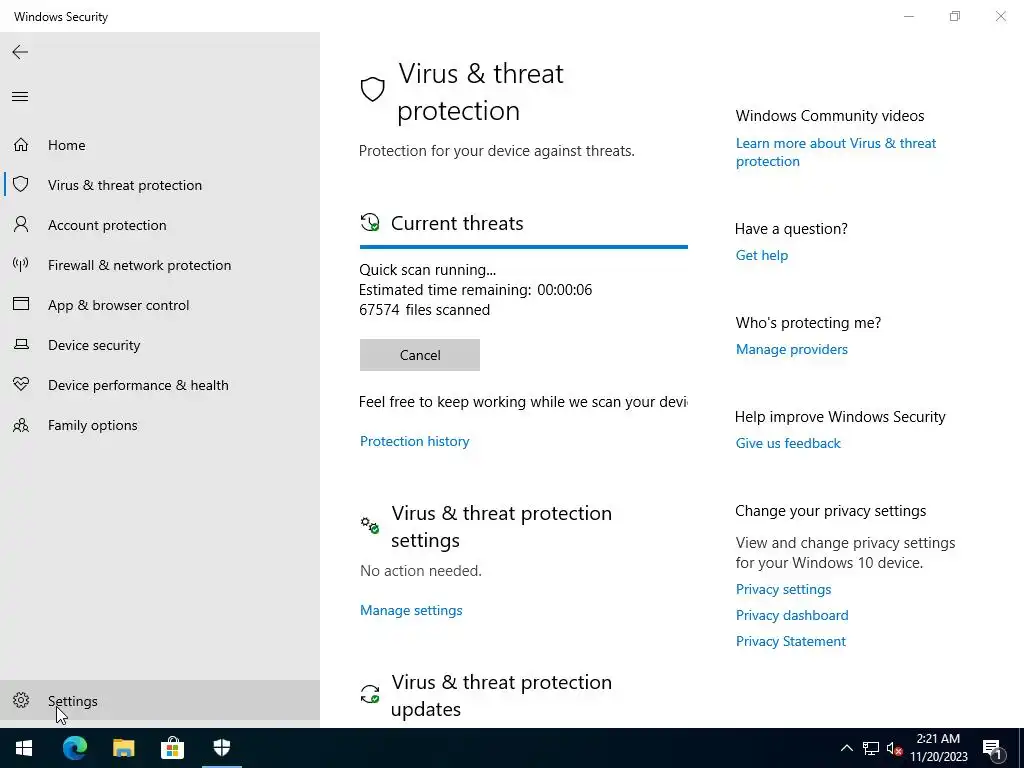Click the 'Virus & threat protection updates' heading
Image resolution: width=1024 pixels, height=768 pixels.
(x=502, y=696)
